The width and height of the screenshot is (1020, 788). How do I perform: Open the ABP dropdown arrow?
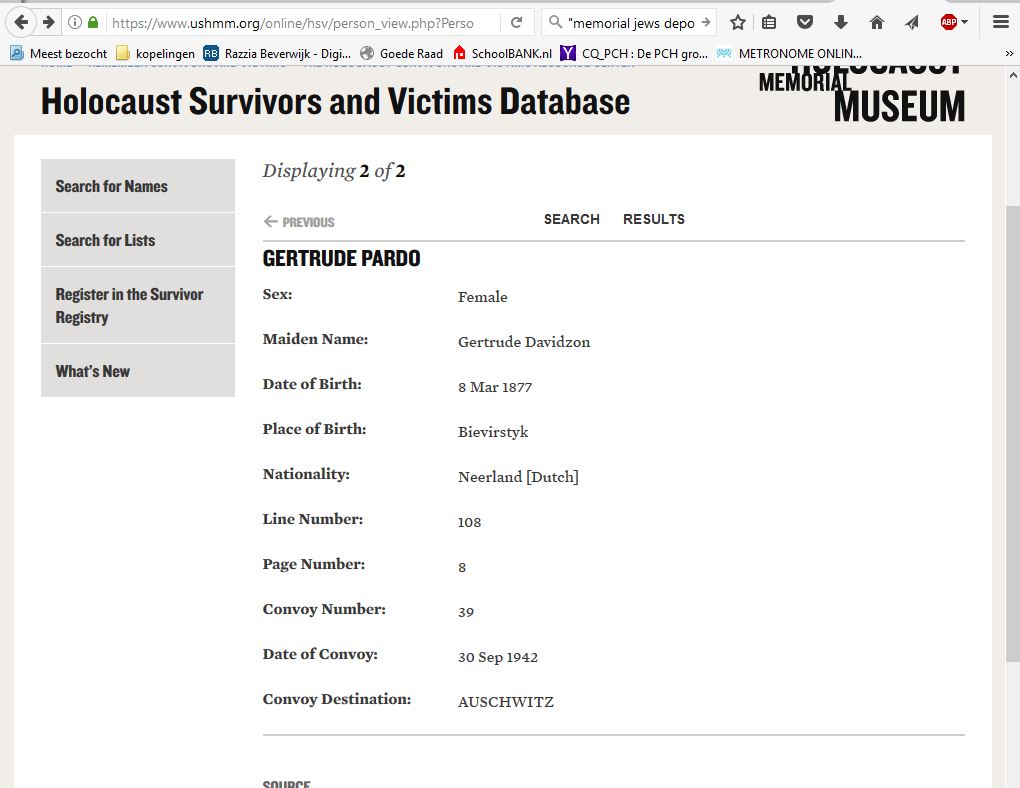965,23
